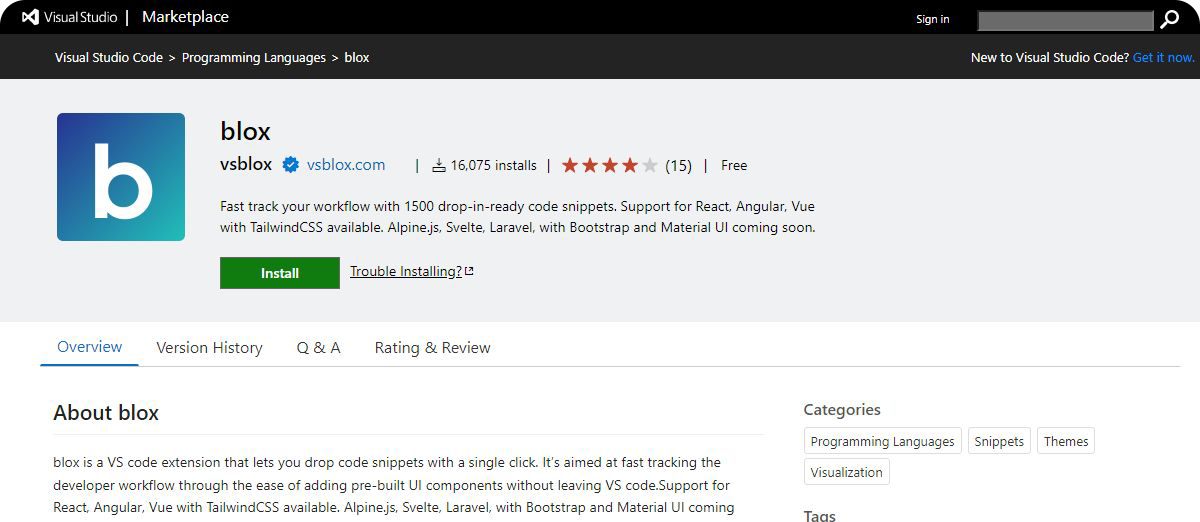Image resolution: width=1200 pixels, height=522 pixels.
Task: Click the Themes category tag
Action: [1066, 441]
